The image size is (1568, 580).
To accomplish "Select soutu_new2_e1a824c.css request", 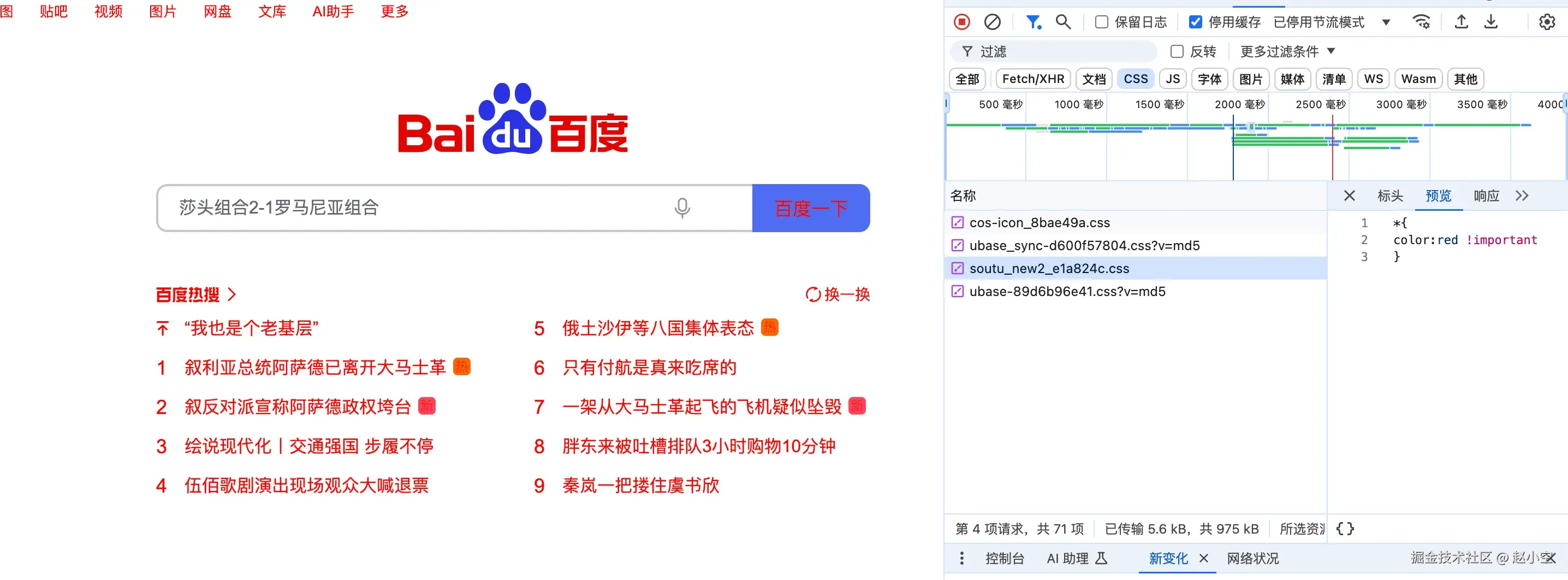I will pos(1135,268).
